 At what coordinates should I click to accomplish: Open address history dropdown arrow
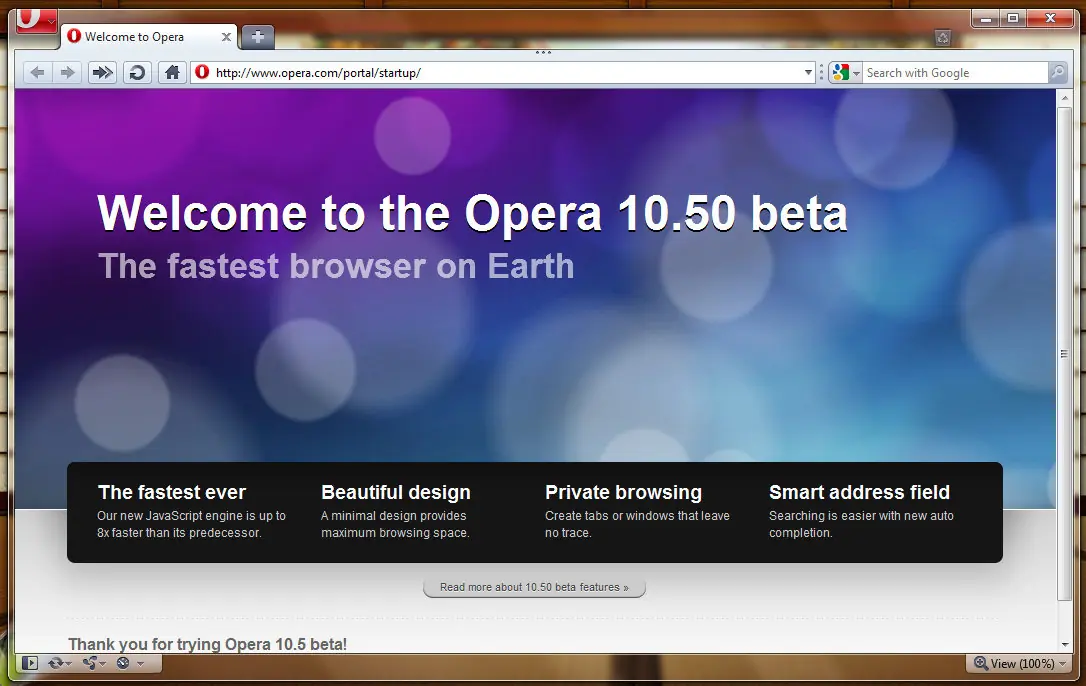click(808, 73)
